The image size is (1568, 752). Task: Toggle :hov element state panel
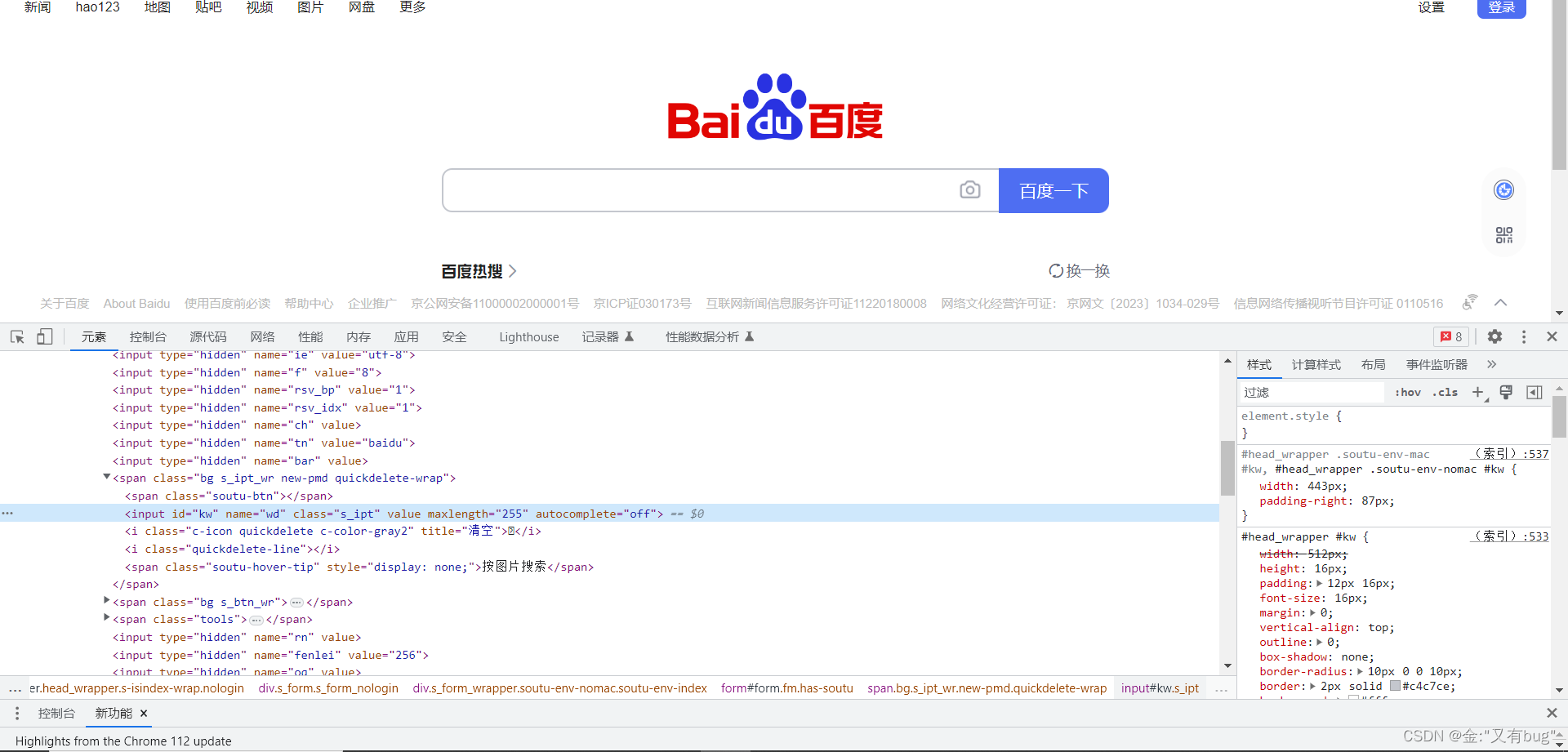pos(1407,392)
